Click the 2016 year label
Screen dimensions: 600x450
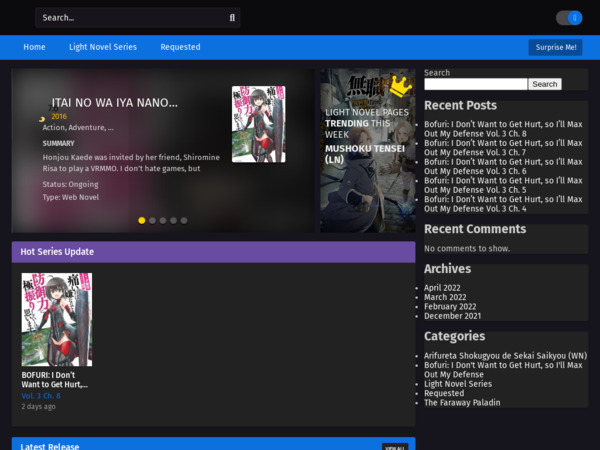tap(59, 116)
